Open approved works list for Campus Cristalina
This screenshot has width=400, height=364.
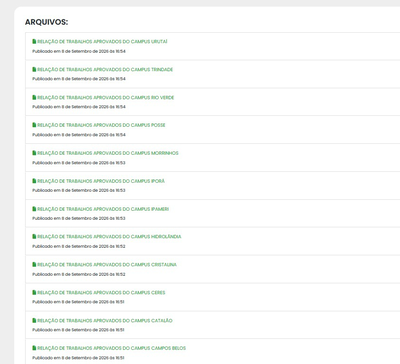coord(107,265)
